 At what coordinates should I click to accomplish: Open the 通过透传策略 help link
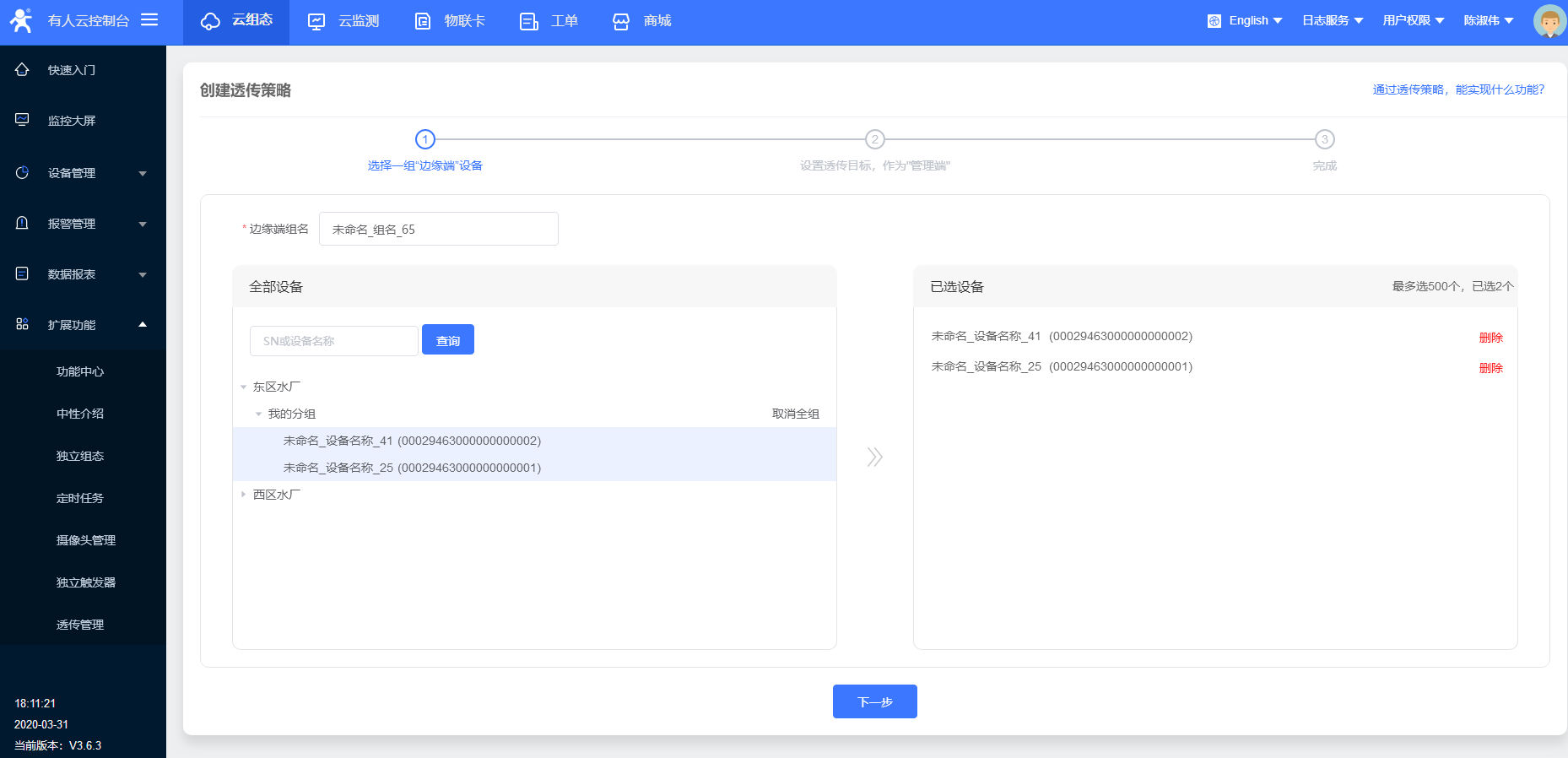1458,89
